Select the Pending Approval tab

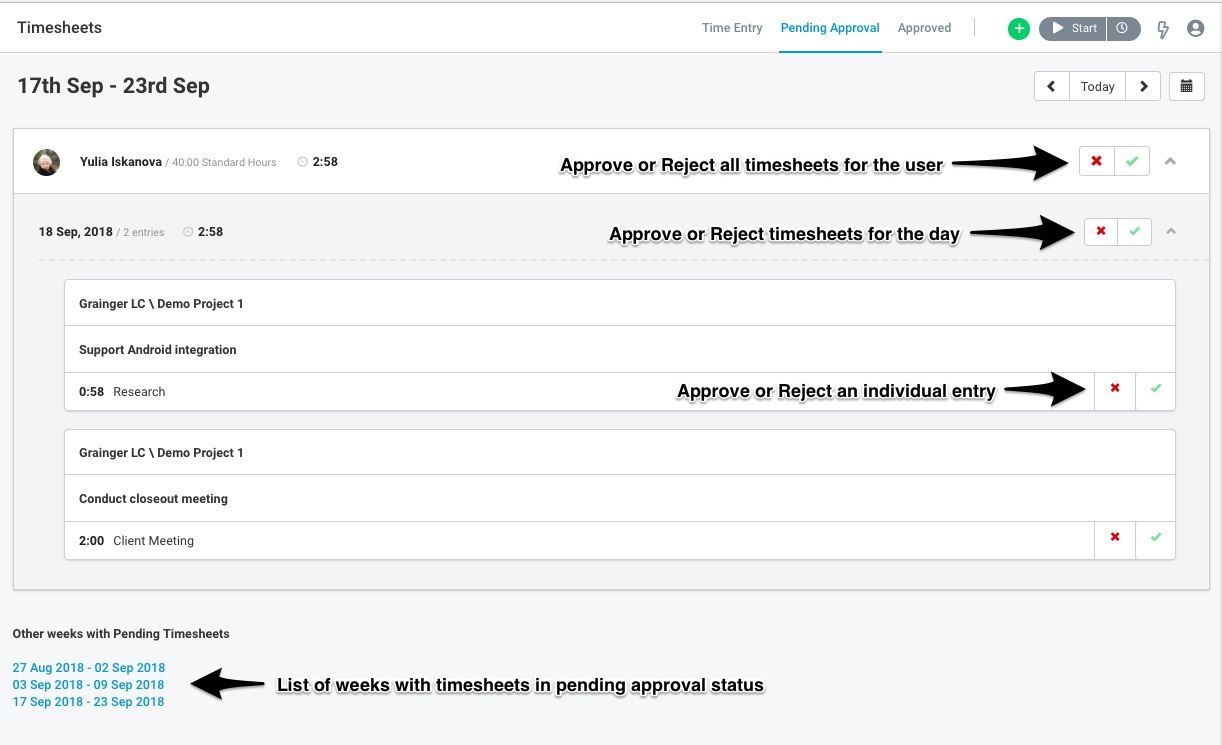point(830,28)
